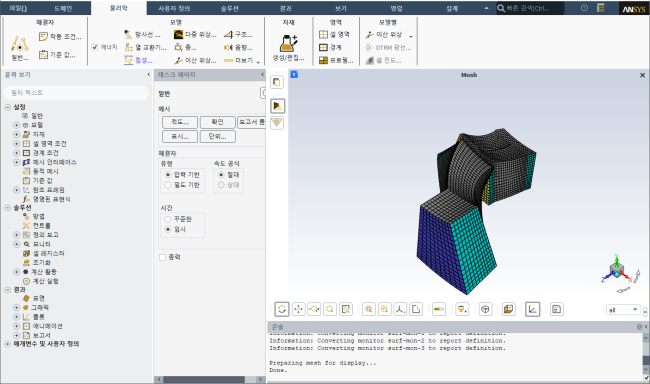Open the 종 species model
This screenshot has width=650, height=384.
[185, 47]
